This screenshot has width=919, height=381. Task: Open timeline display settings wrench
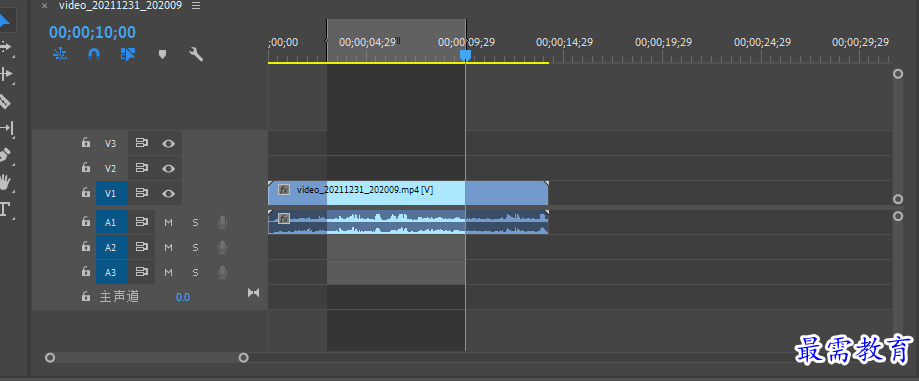click(196, 55)
